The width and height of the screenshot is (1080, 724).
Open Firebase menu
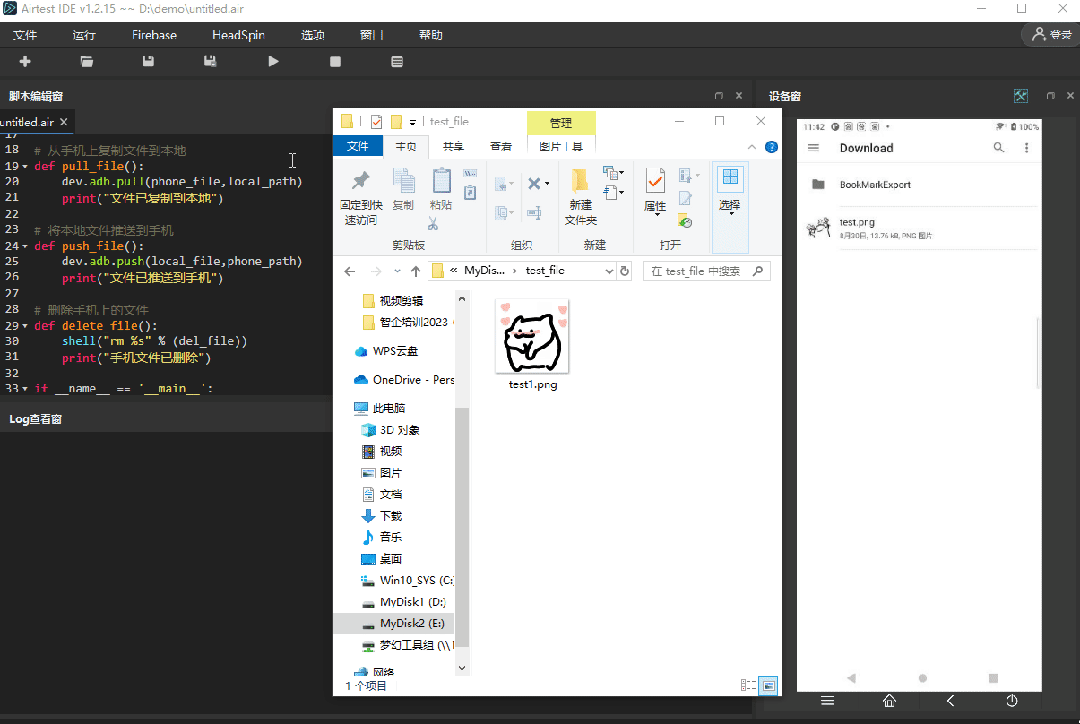pos(154,35)
